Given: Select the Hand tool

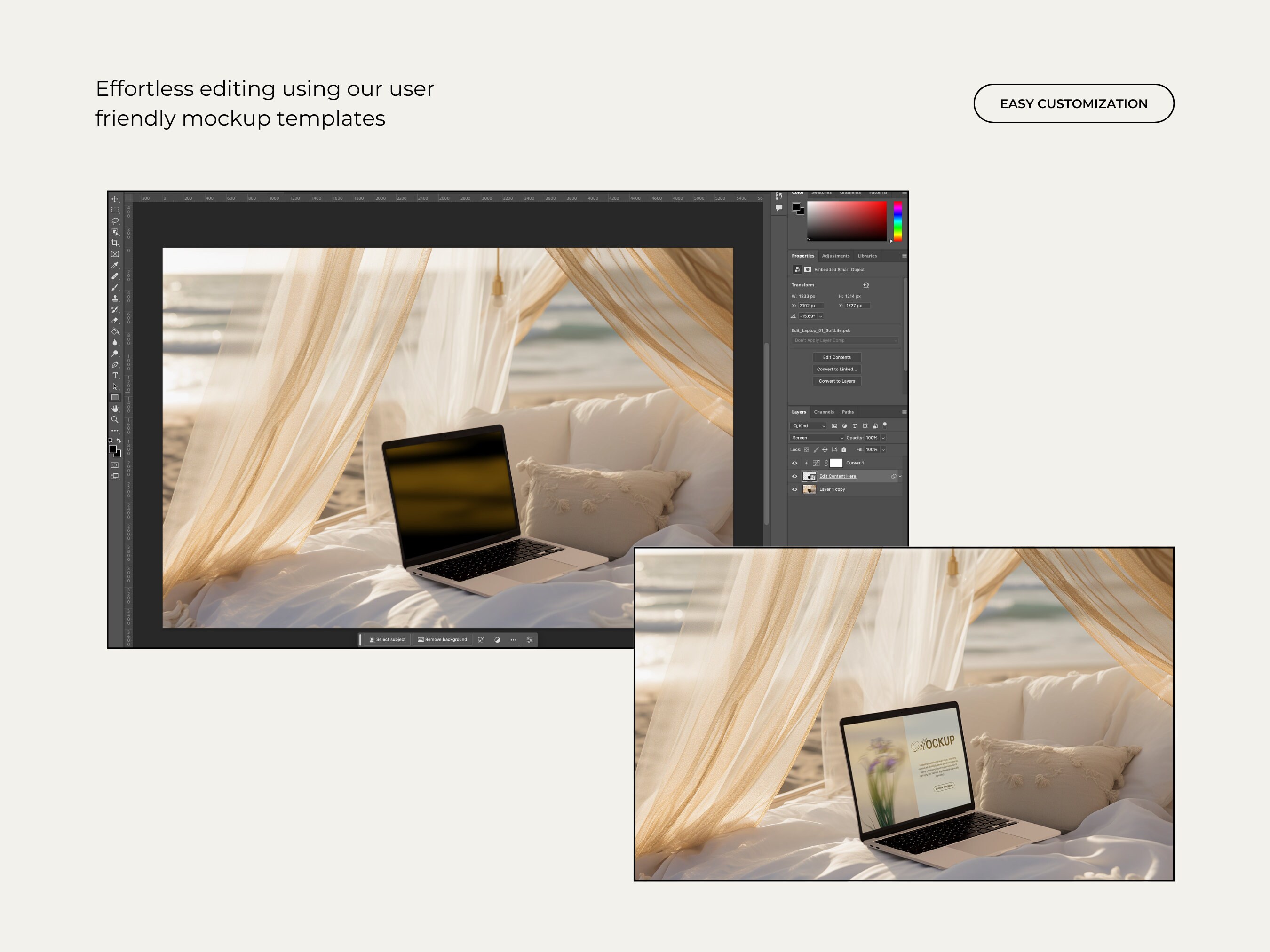Looking at the screenshot, I should [x=115, y=409].
